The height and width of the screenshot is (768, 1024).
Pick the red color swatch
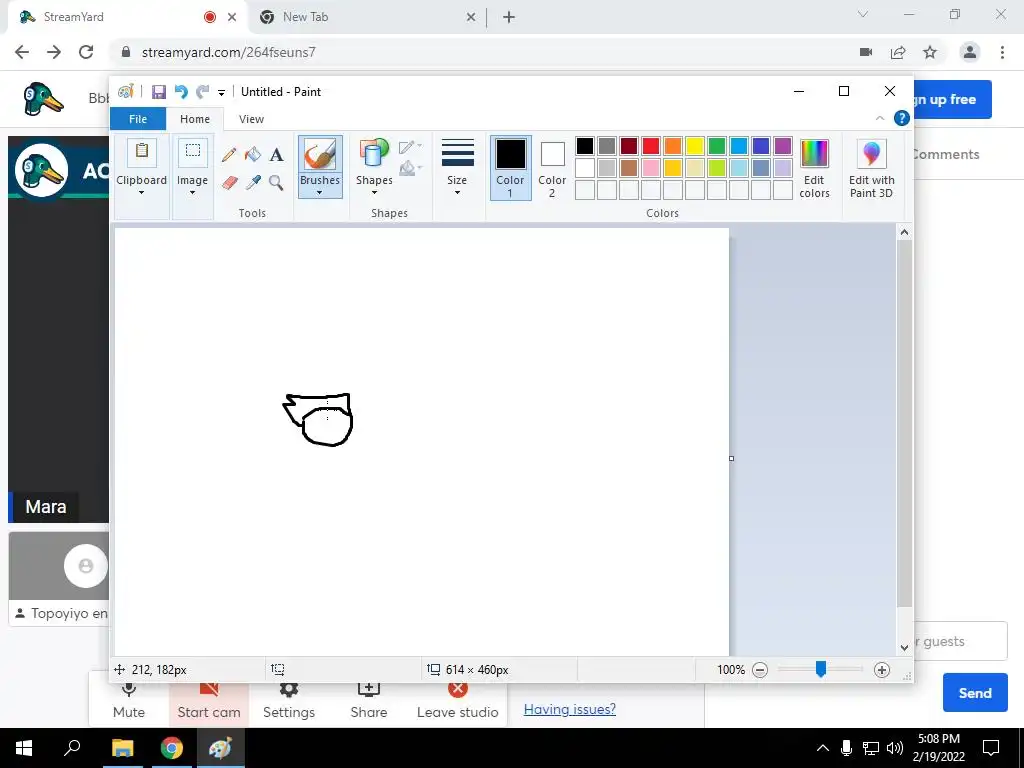(651, 146)
